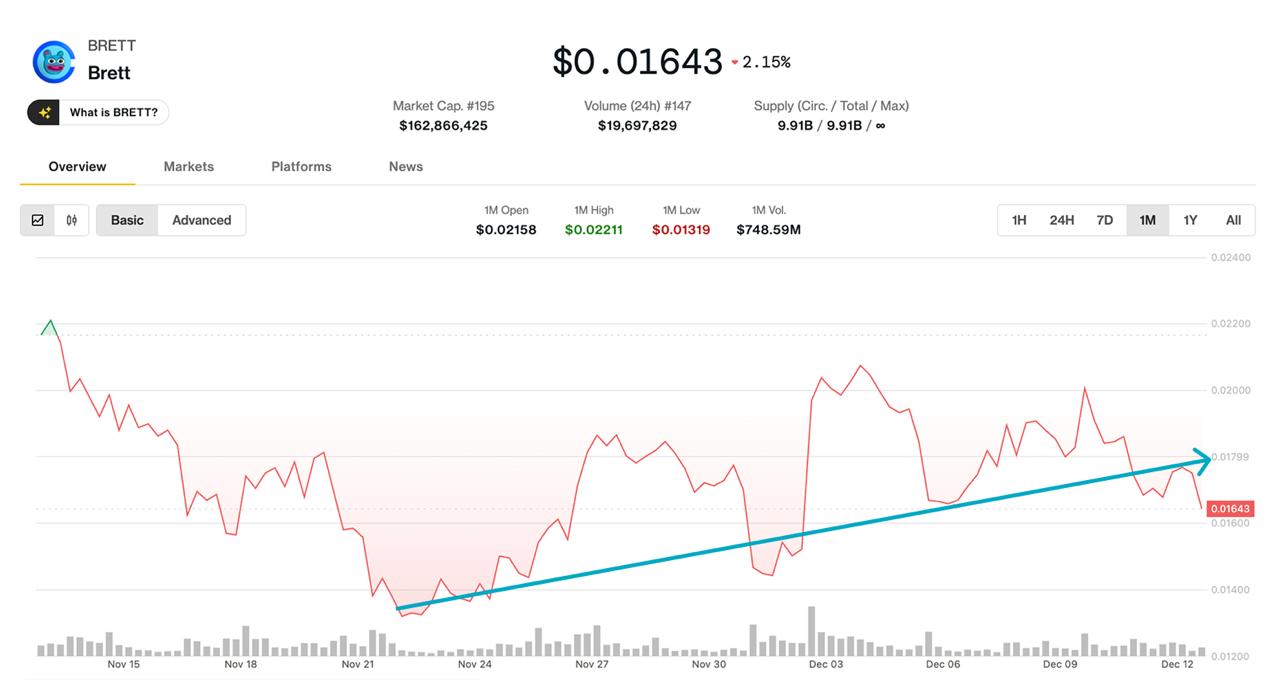This screenshot has width=1280, height=697.
Task: Select the 7D timeframe button
Action: [x=1104, y=220]
